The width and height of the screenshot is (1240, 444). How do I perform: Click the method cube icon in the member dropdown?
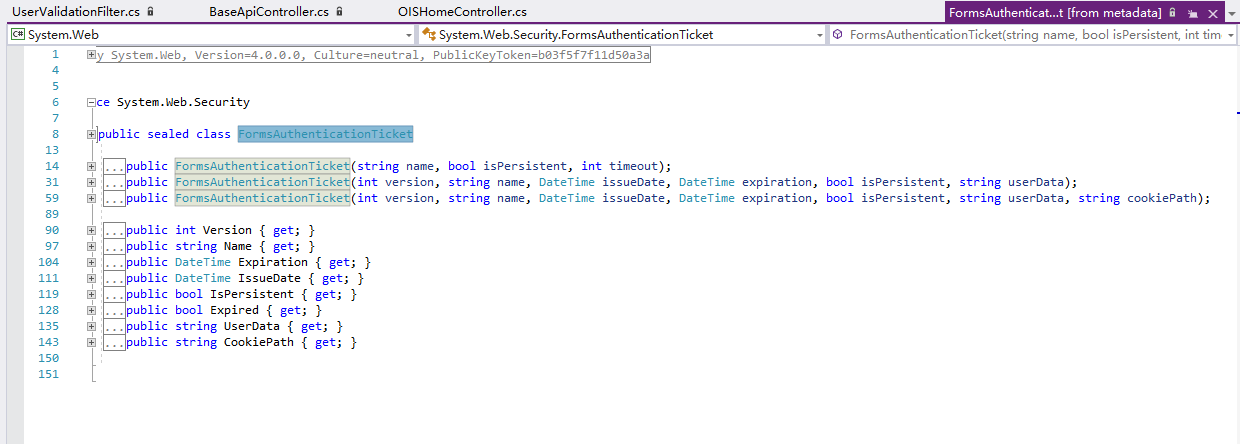pos(839,34)
